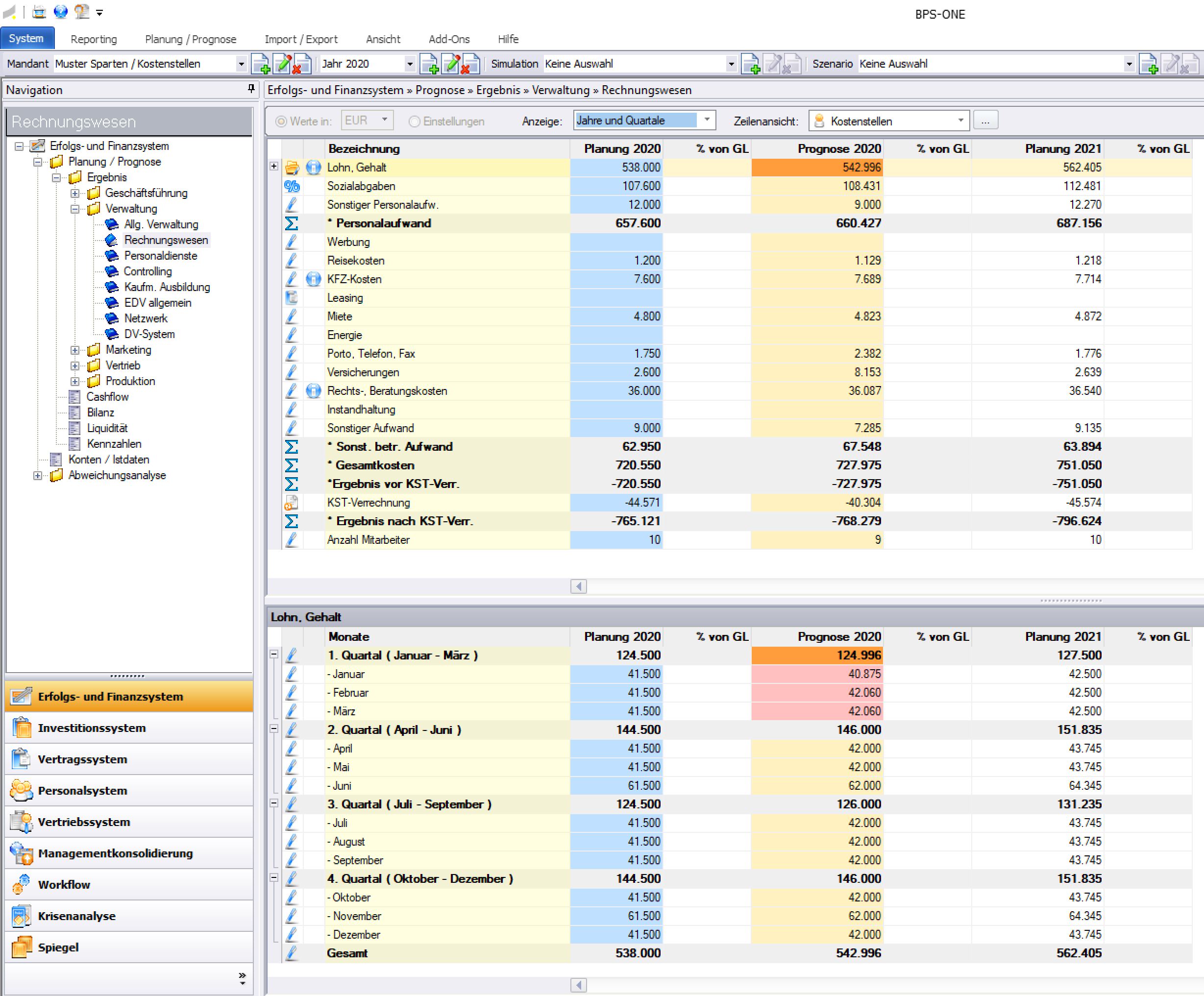Screen dimensions: 1204x996
Task: Open the Szenario dropdown
Action: [1129, 64]
